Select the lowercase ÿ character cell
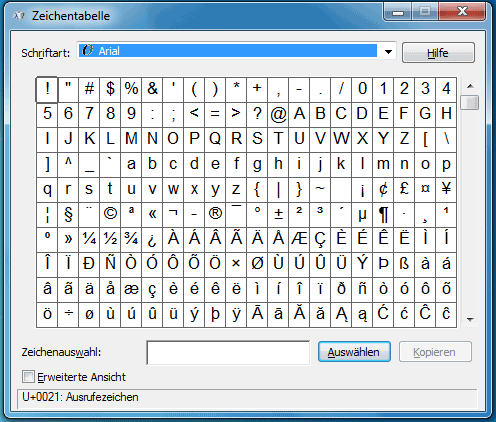 tap(236, 315)
